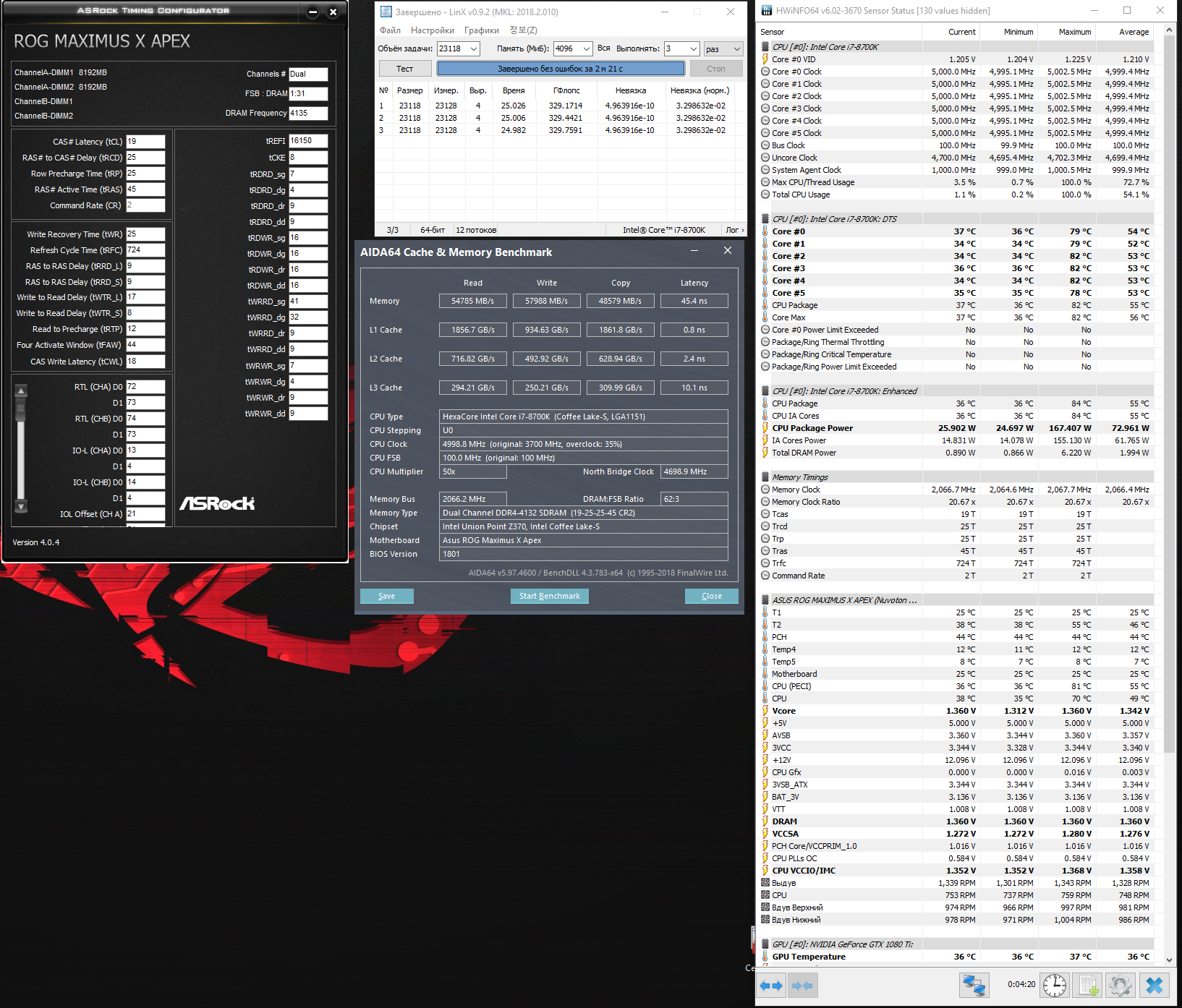Open HWiNFO remote center network monitors icon
Image resolution: width=1182 pixels, height=1008 pixels.
974,985
